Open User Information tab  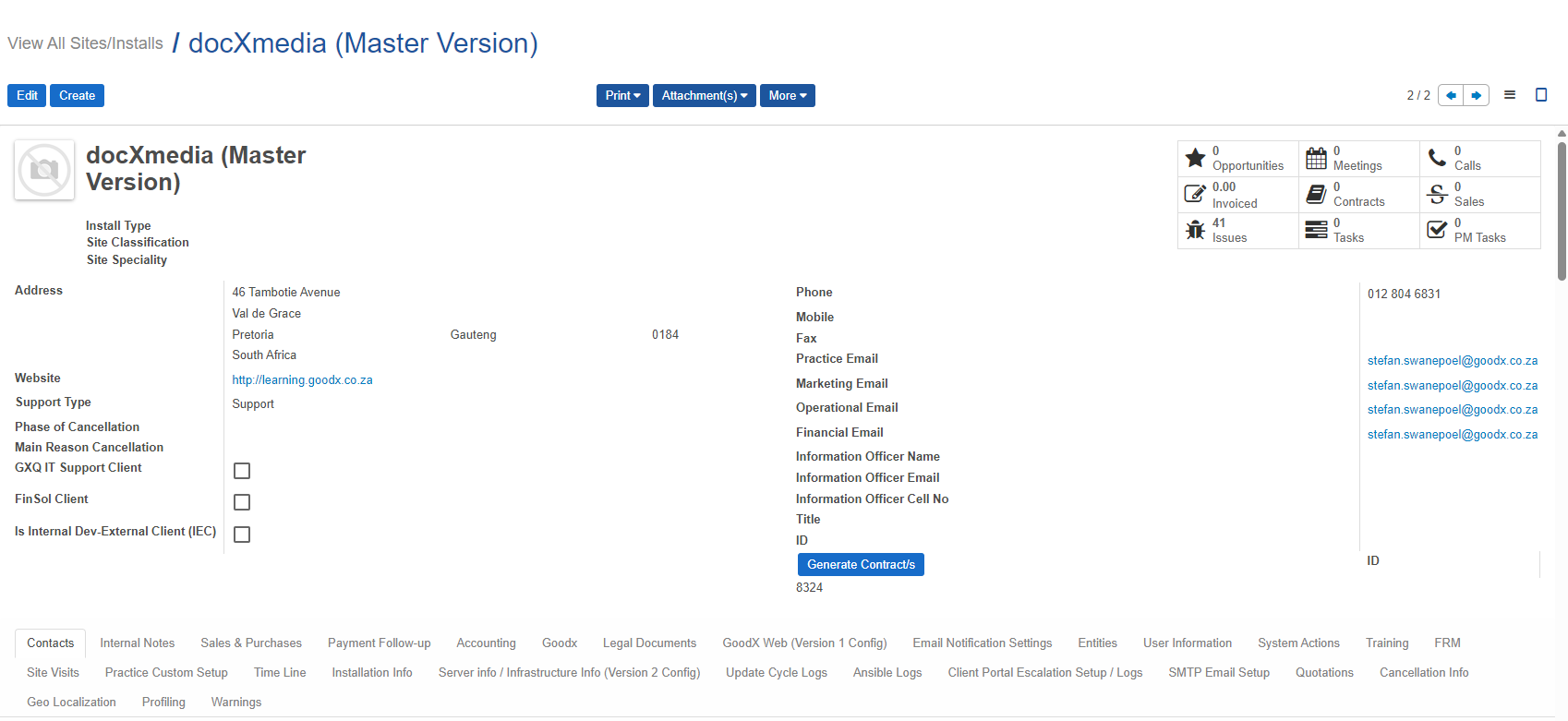[x=1188, y=643]
